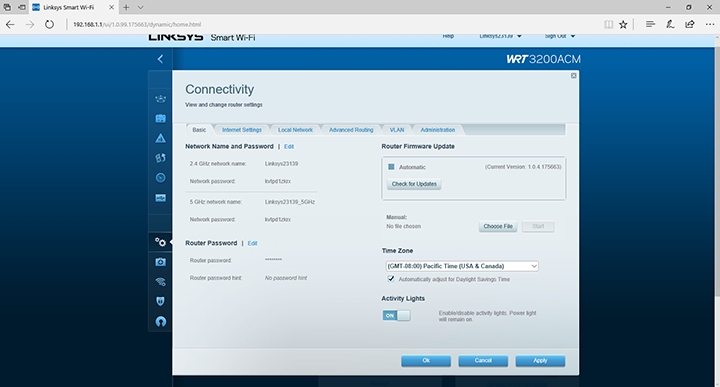Select the Connectivity gears icon in the sidebar
The height and width of the screenshot is (387, 720).
pos(160,242)
